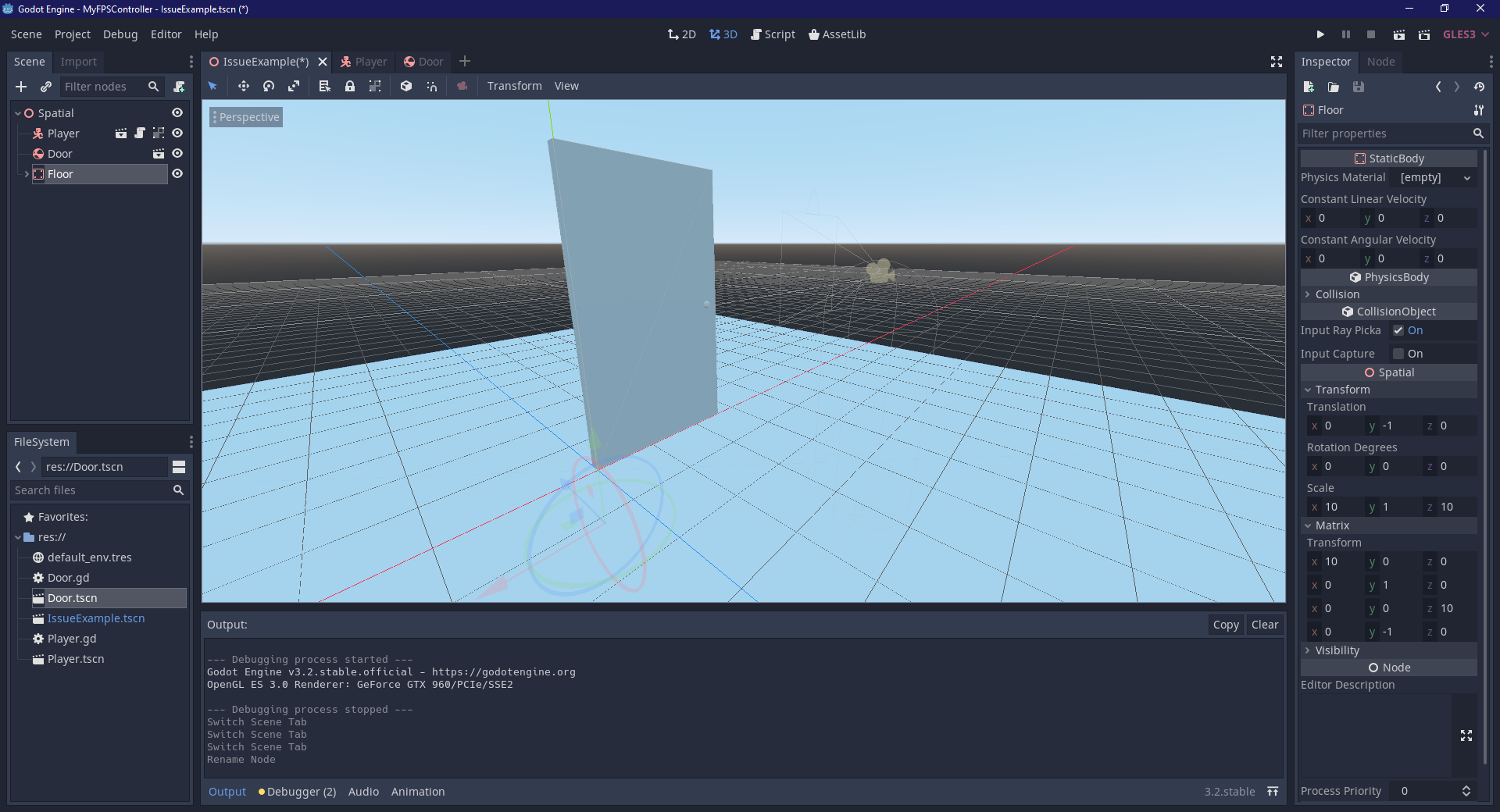Collapse the Spatial root node tree
The height and width of the screenshot is (812, 1500).
tap(18, 113)
